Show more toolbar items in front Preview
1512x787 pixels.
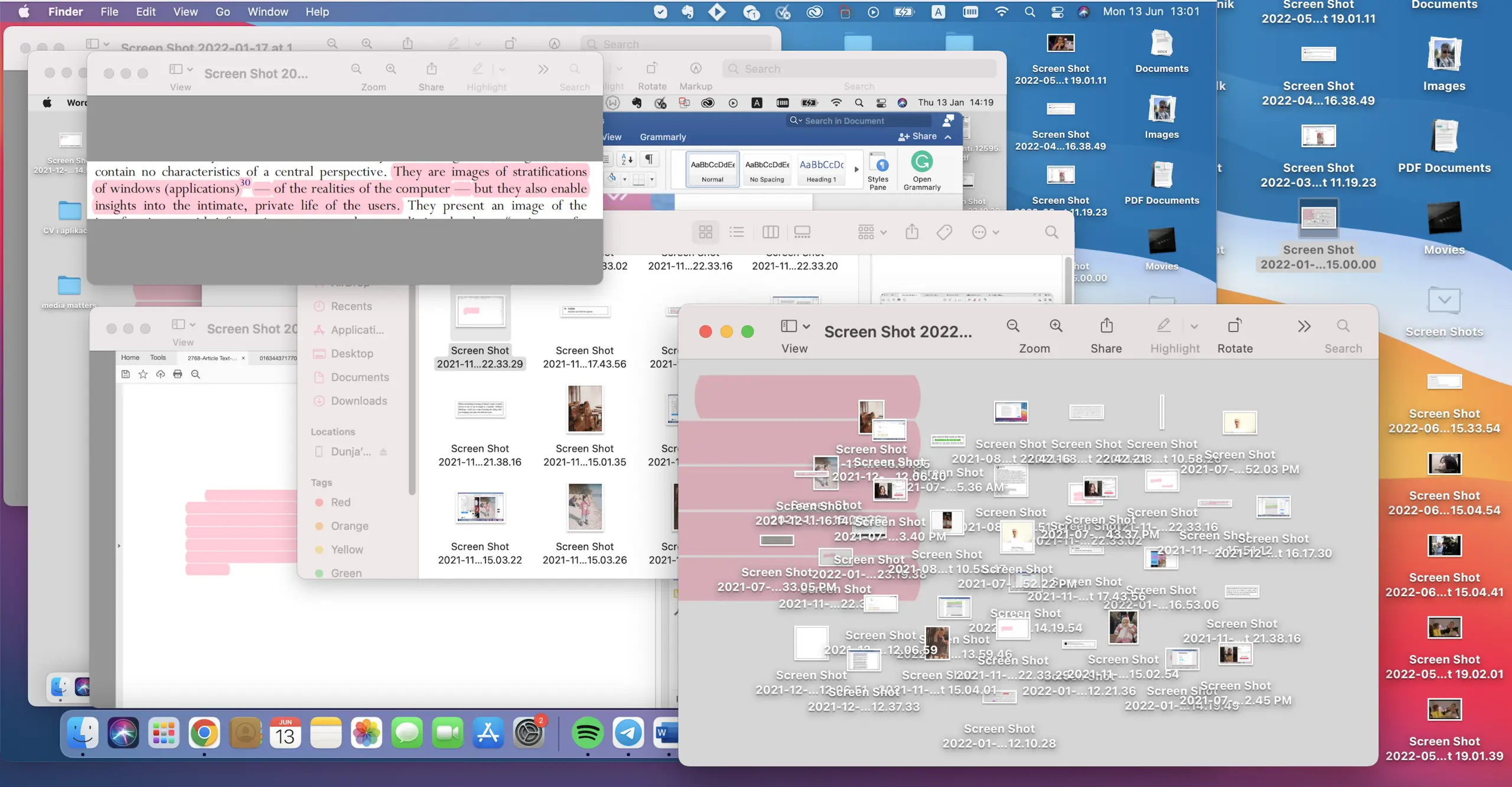coord(1304,326)
